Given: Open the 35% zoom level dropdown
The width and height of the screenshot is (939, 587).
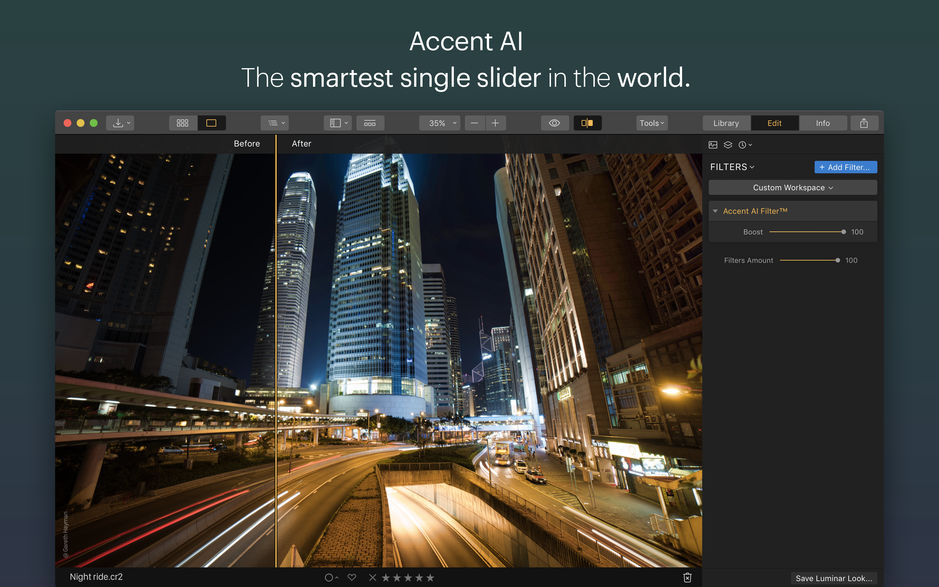Looking at the screenshot, I should coord(439,122).
